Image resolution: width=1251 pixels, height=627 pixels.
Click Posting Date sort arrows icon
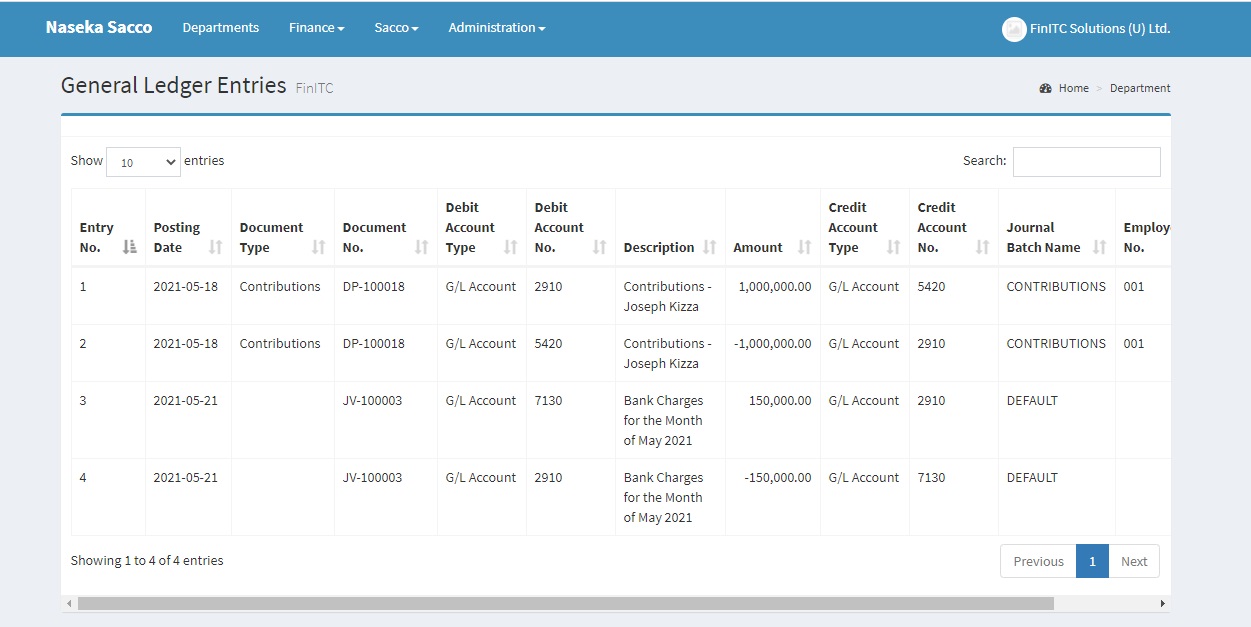tap(215, 247)
